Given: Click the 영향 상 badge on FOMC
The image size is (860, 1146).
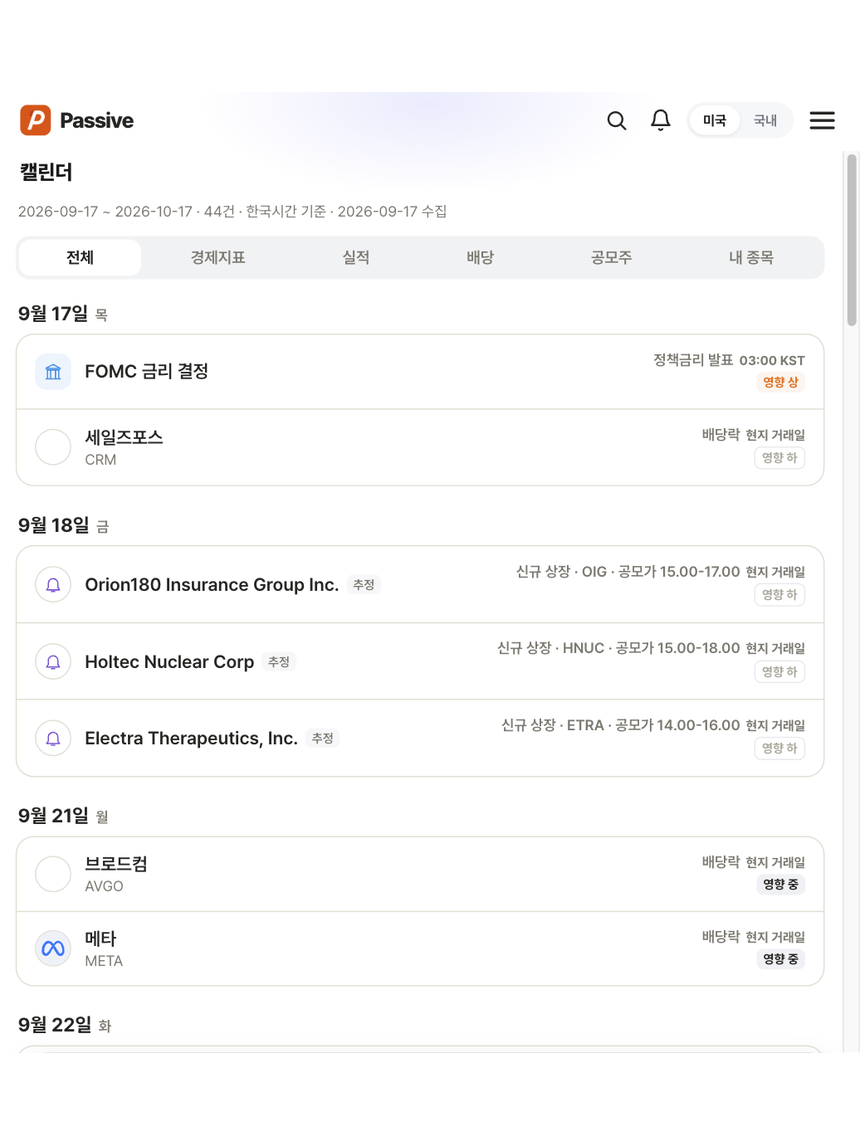Looking at the screenshot, I should point(780,382).
